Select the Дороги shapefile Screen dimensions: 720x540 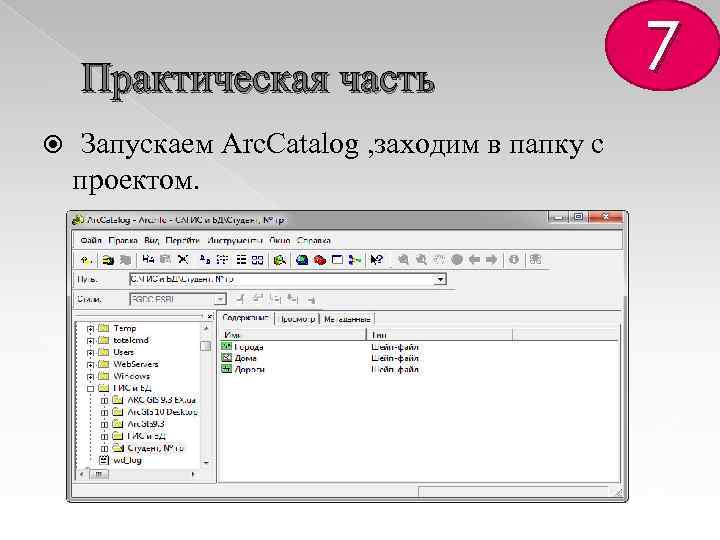click(x=243, y=369)
